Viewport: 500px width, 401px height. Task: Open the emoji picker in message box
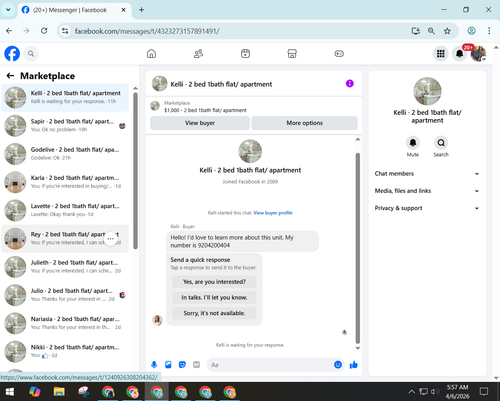tap(338, 365)
